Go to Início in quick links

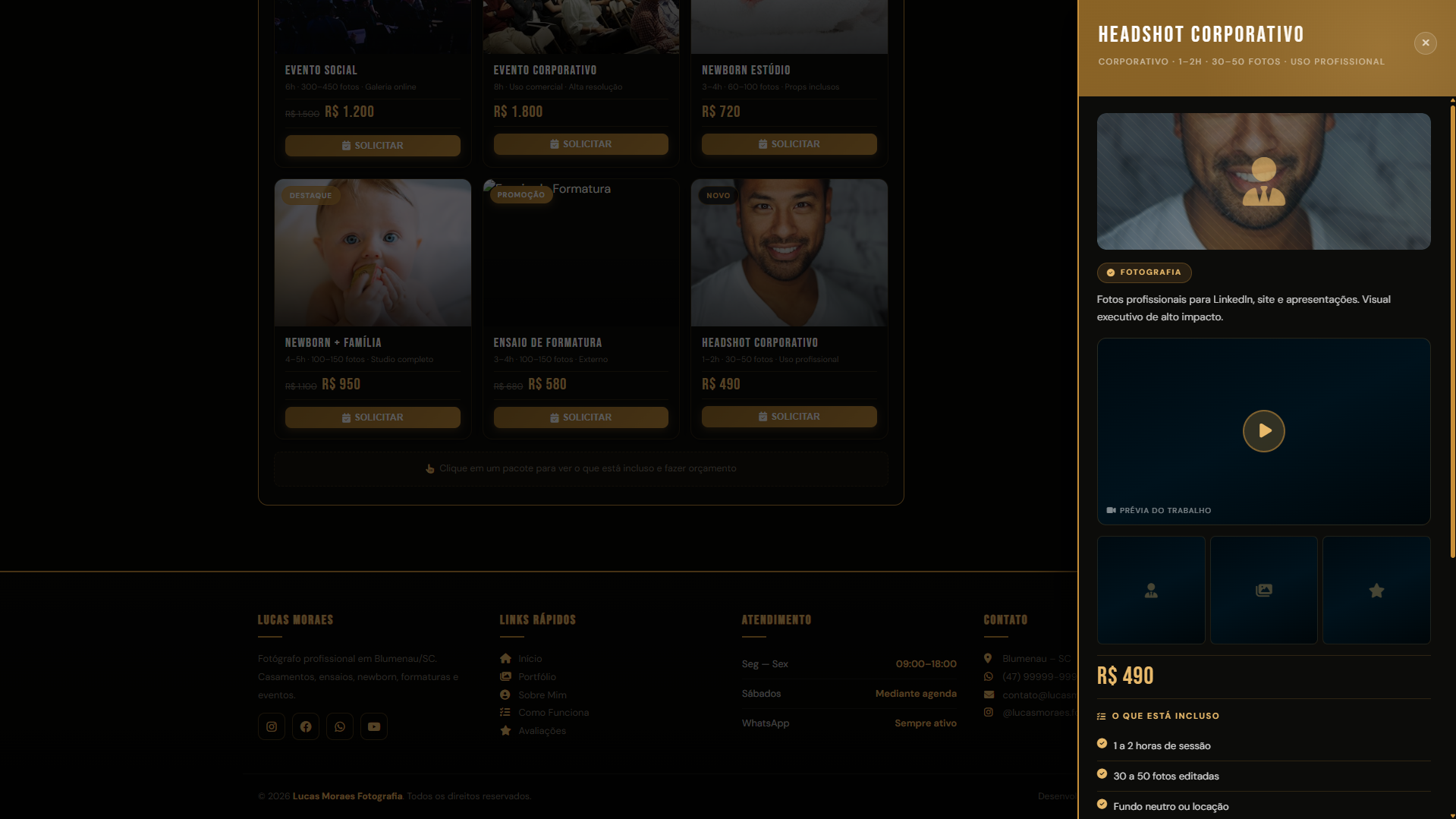click(530, 659)
